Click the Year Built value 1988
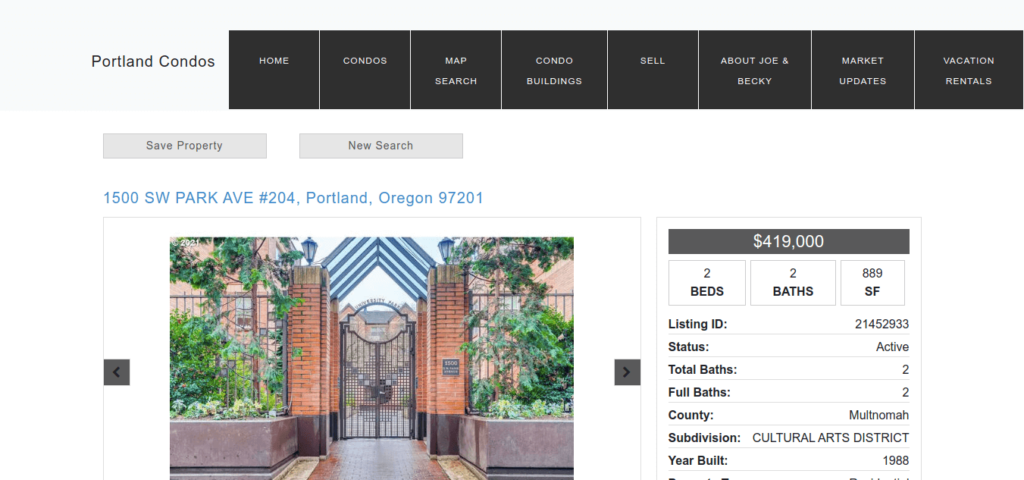Screen dimensions: 1024x480 pyautogui.click(x=895, y=461)
